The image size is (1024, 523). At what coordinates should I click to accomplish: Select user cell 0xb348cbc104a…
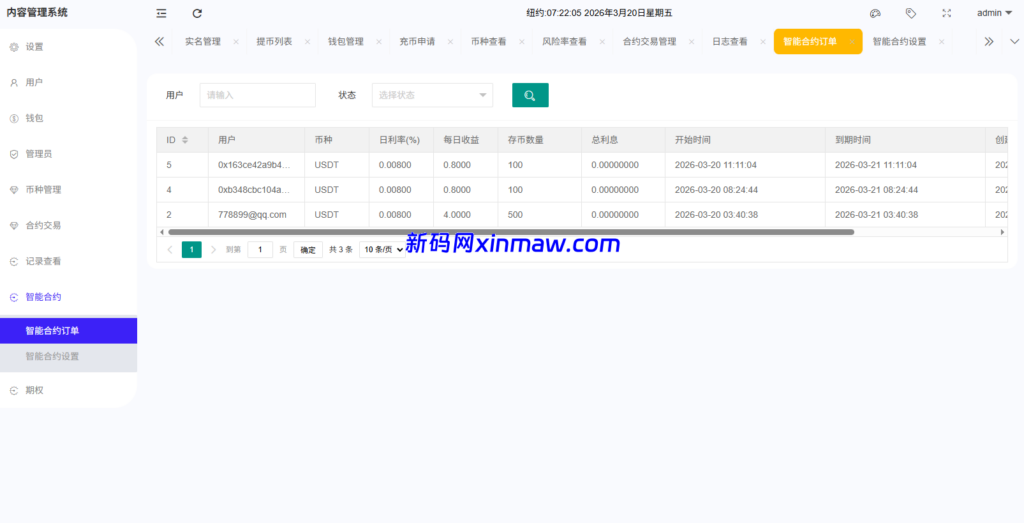(x=254, y=190)
